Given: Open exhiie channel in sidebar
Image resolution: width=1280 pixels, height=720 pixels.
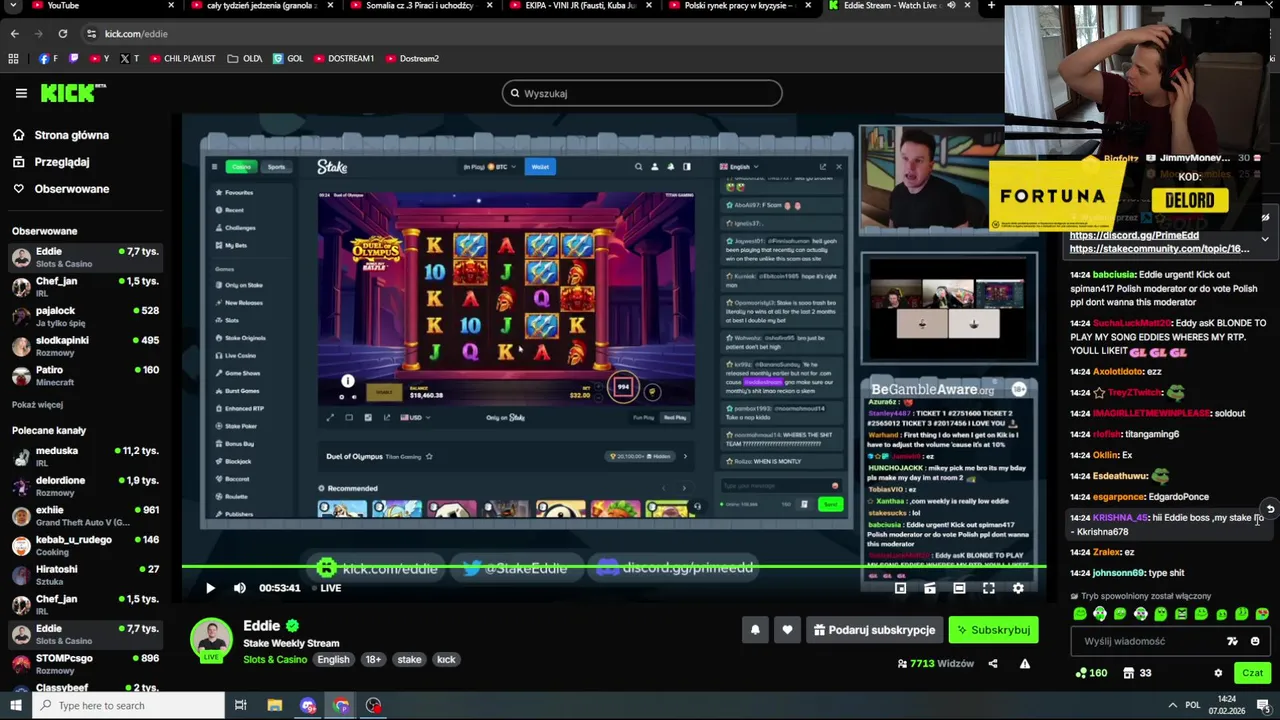Looking at the screenshot, I should point(86,516).
